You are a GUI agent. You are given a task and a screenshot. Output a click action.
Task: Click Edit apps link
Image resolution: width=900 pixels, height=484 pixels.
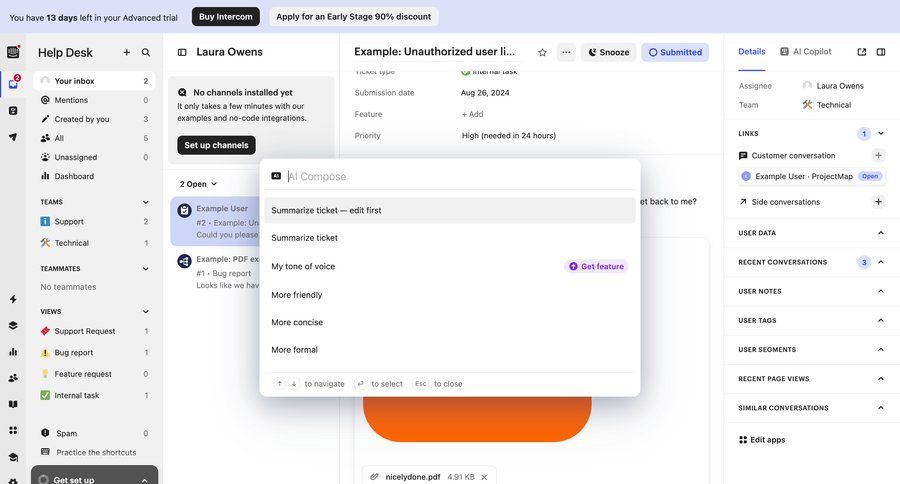[762, 440]
